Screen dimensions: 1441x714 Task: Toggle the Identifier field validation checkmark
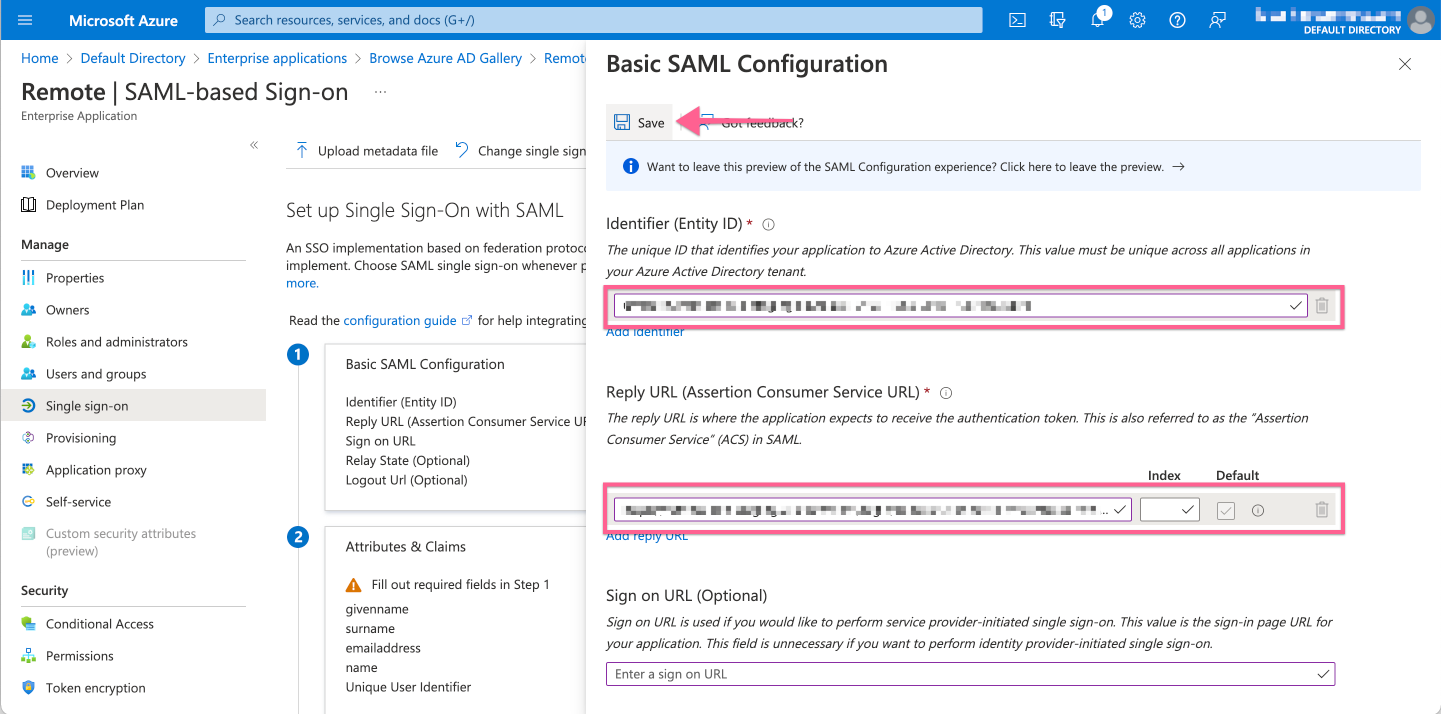tap(1296, 305)
